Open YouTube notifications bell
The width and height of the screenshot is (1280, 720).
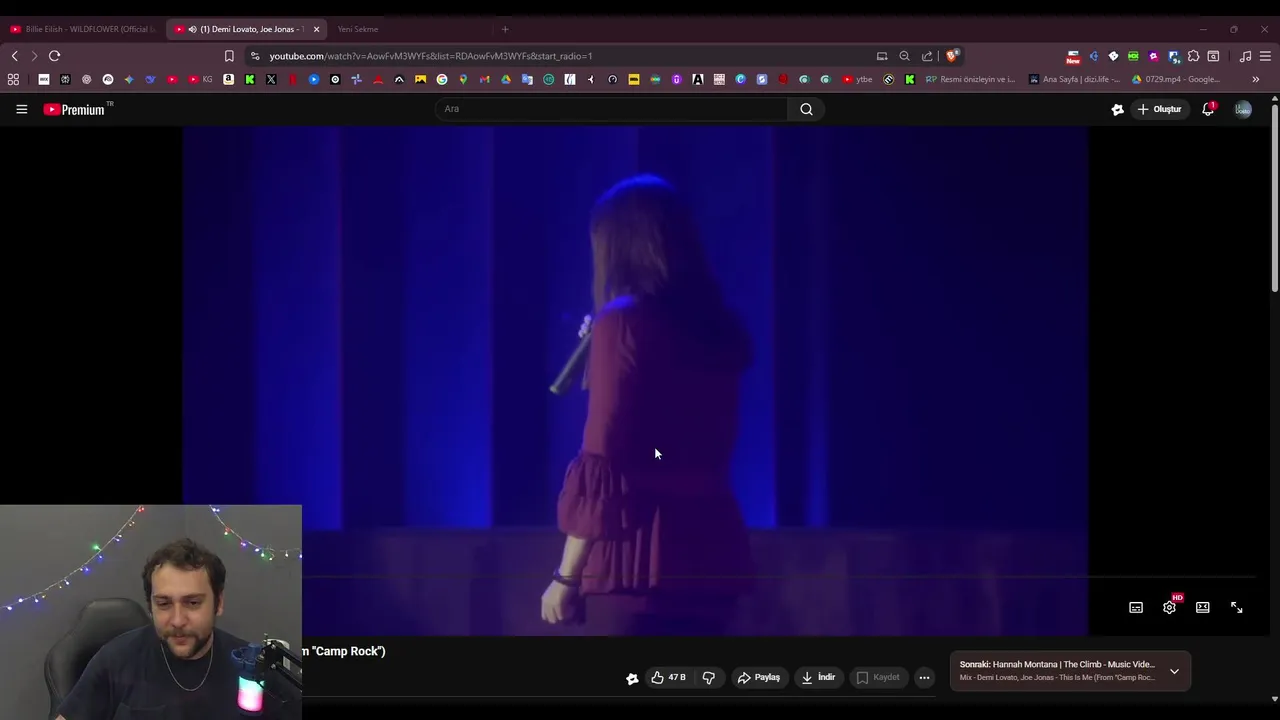coord(1208,109)
